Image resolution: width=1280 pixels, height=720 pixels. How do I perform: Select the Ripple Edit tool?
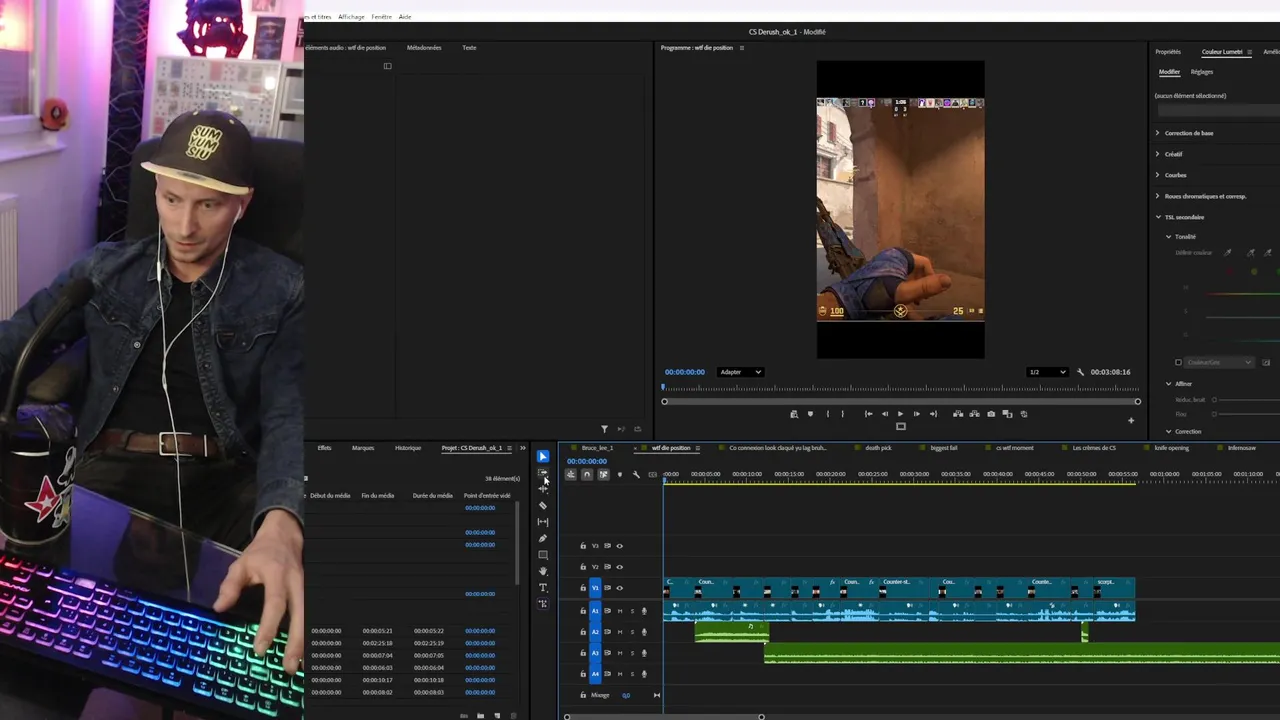point(543,488)
